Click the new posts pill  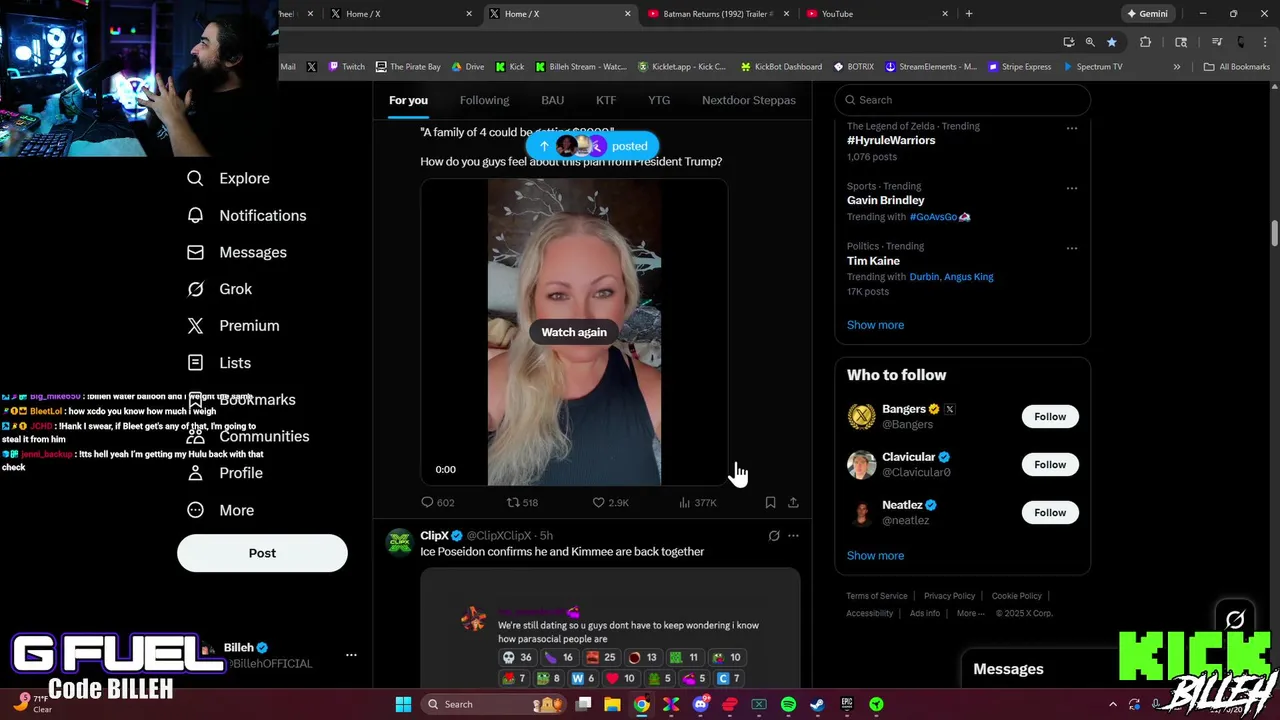(x=593, y=146)
